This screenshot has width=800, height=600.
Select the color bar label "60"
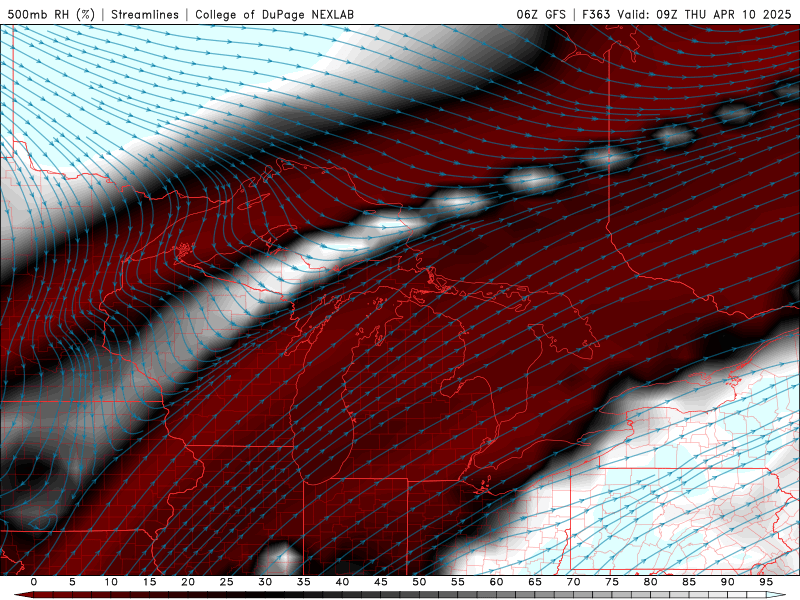coord(496,582)
